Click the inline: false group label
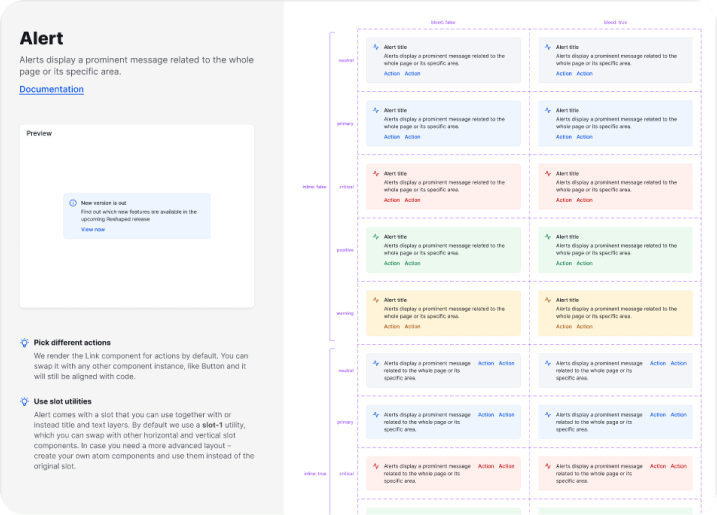 (x=315, y=187)
